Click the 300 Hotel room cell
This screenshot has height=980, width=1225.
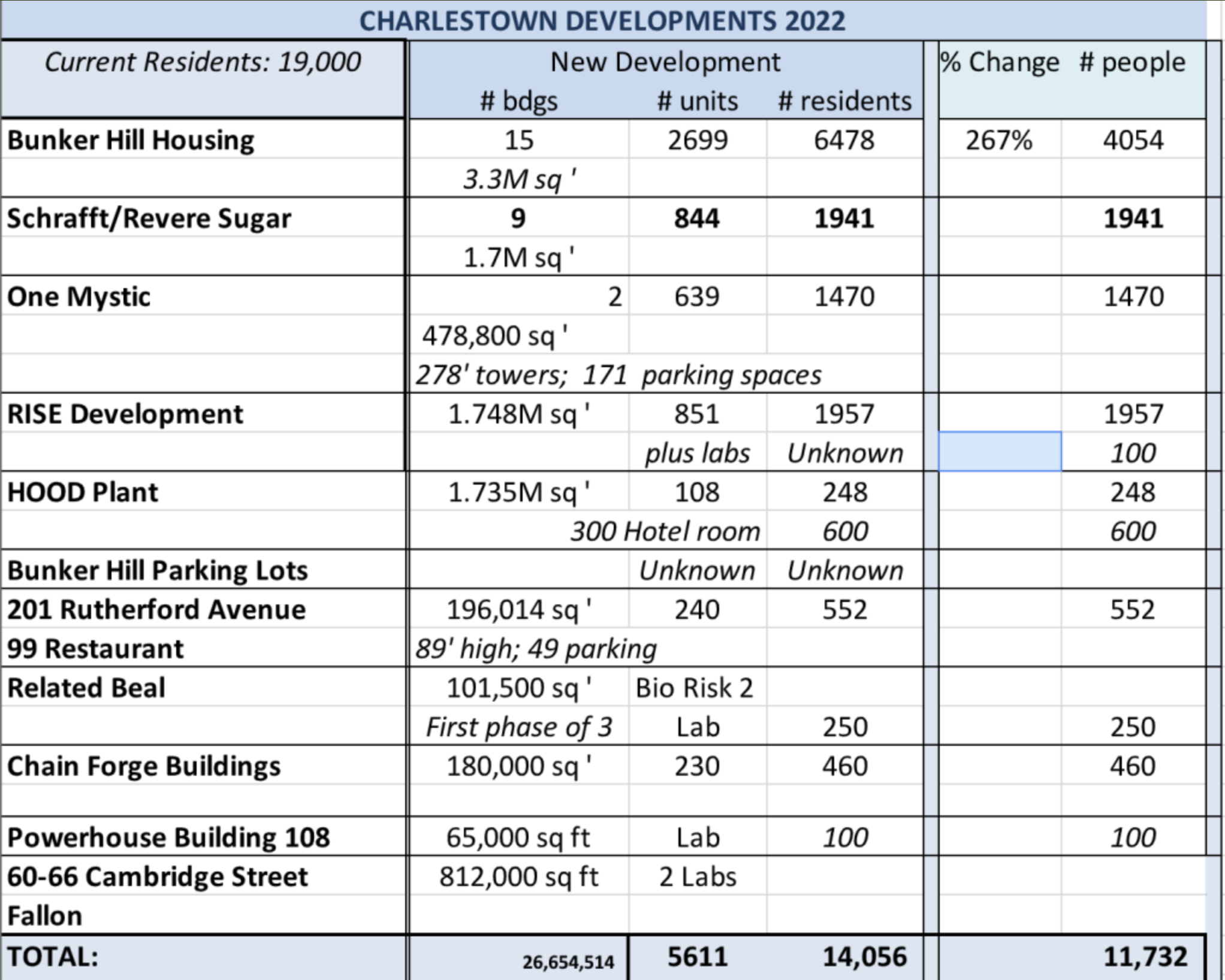click(665, 531)
